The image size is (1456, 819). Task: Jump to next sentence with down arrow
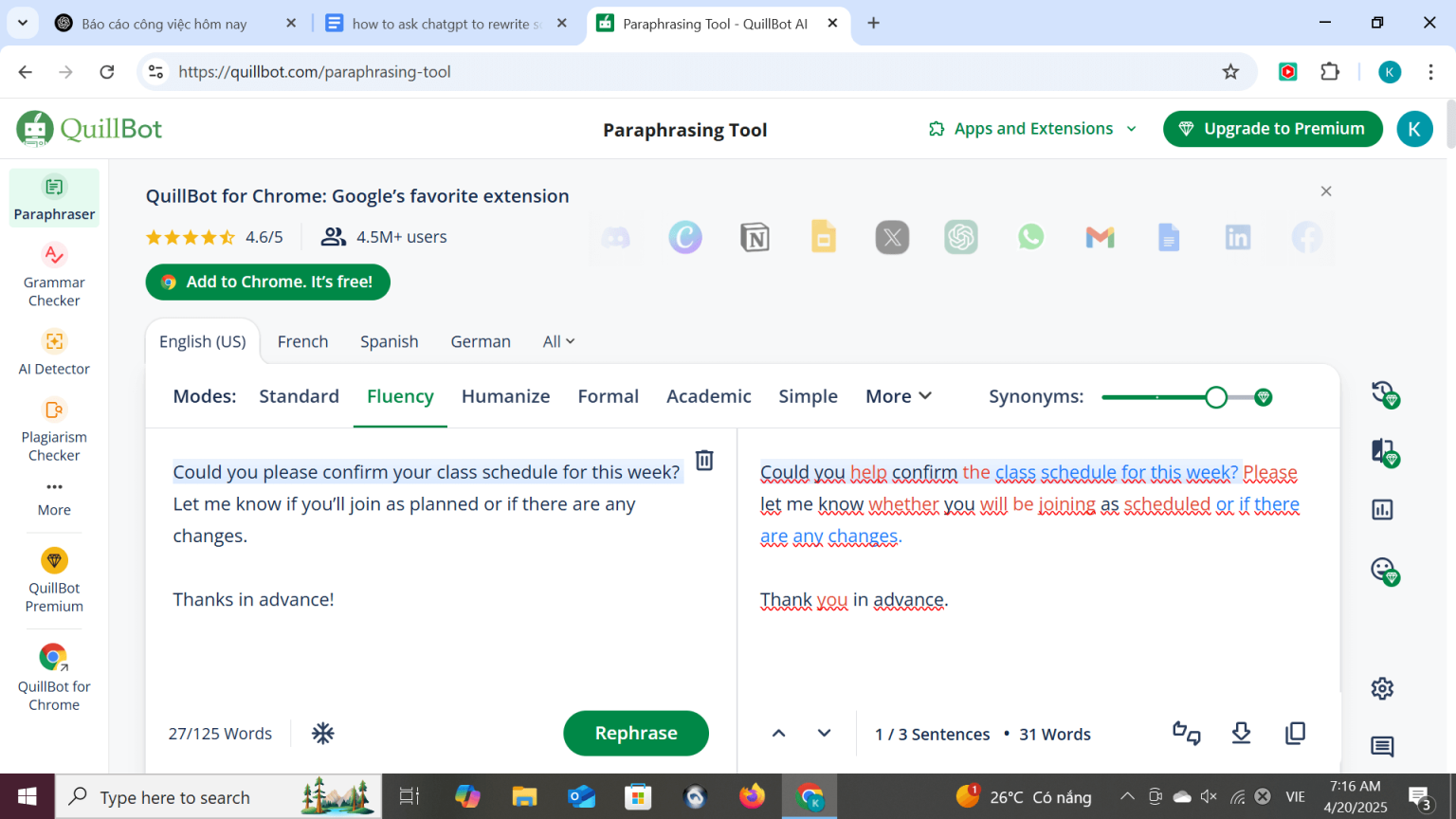pos(824,733)
